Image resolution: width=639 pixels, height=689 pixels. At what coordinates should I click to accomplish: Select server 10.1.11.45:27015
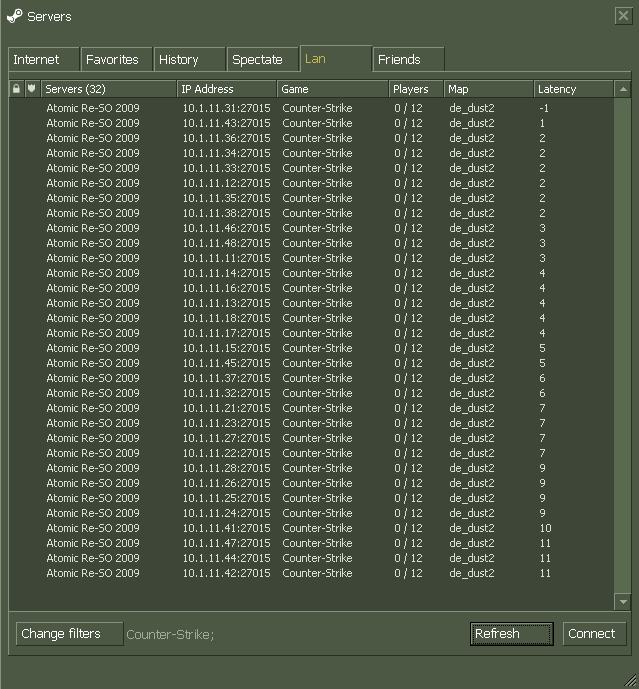[x=311, y=363]
